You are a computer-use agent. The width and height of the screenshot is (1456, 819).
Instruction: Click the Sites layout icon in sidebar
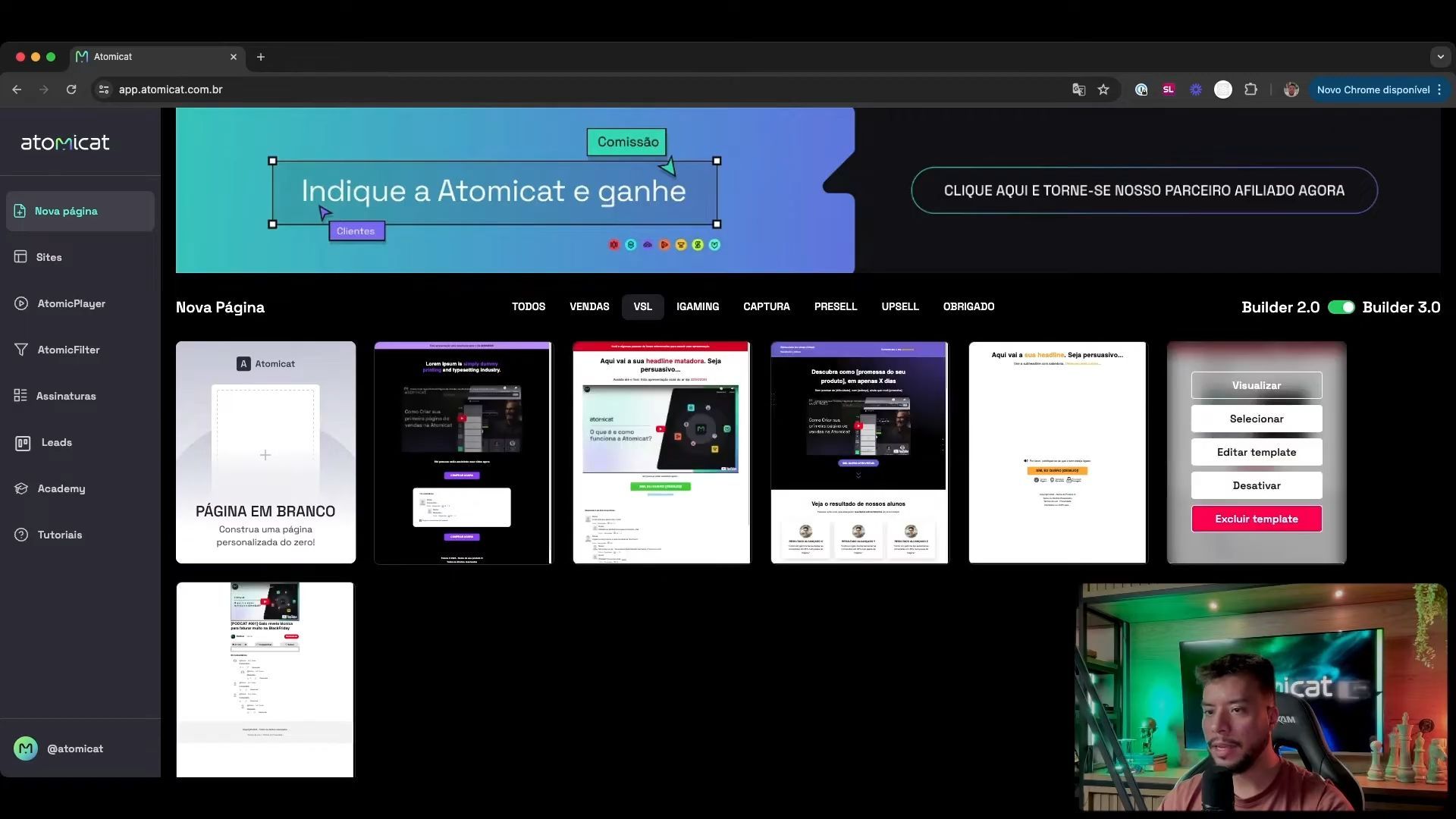[20, 257]
